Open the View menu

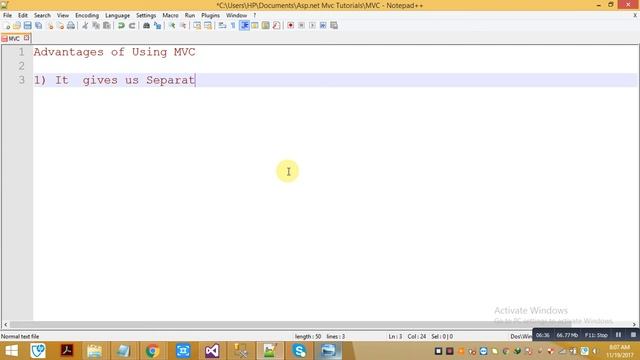click(x=63, y=15)
